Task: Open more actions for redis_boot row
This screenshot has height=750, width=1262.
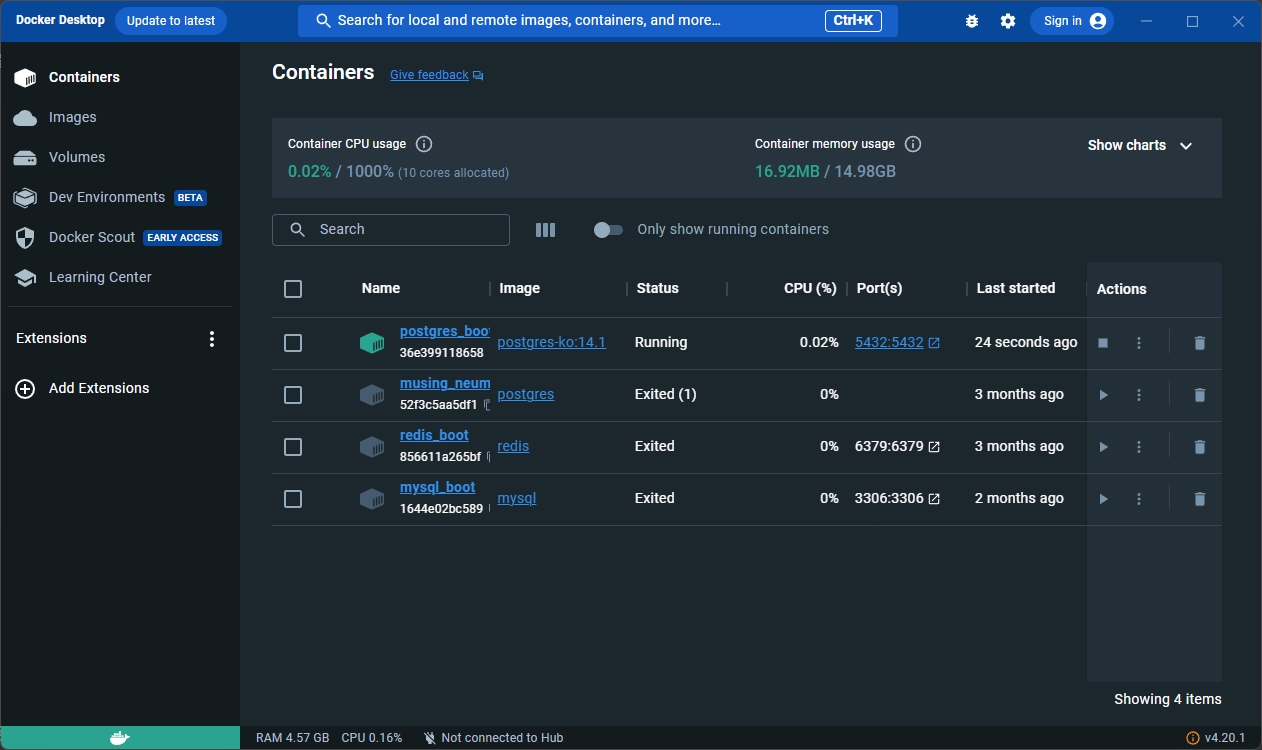Action: click(1139, 447)
